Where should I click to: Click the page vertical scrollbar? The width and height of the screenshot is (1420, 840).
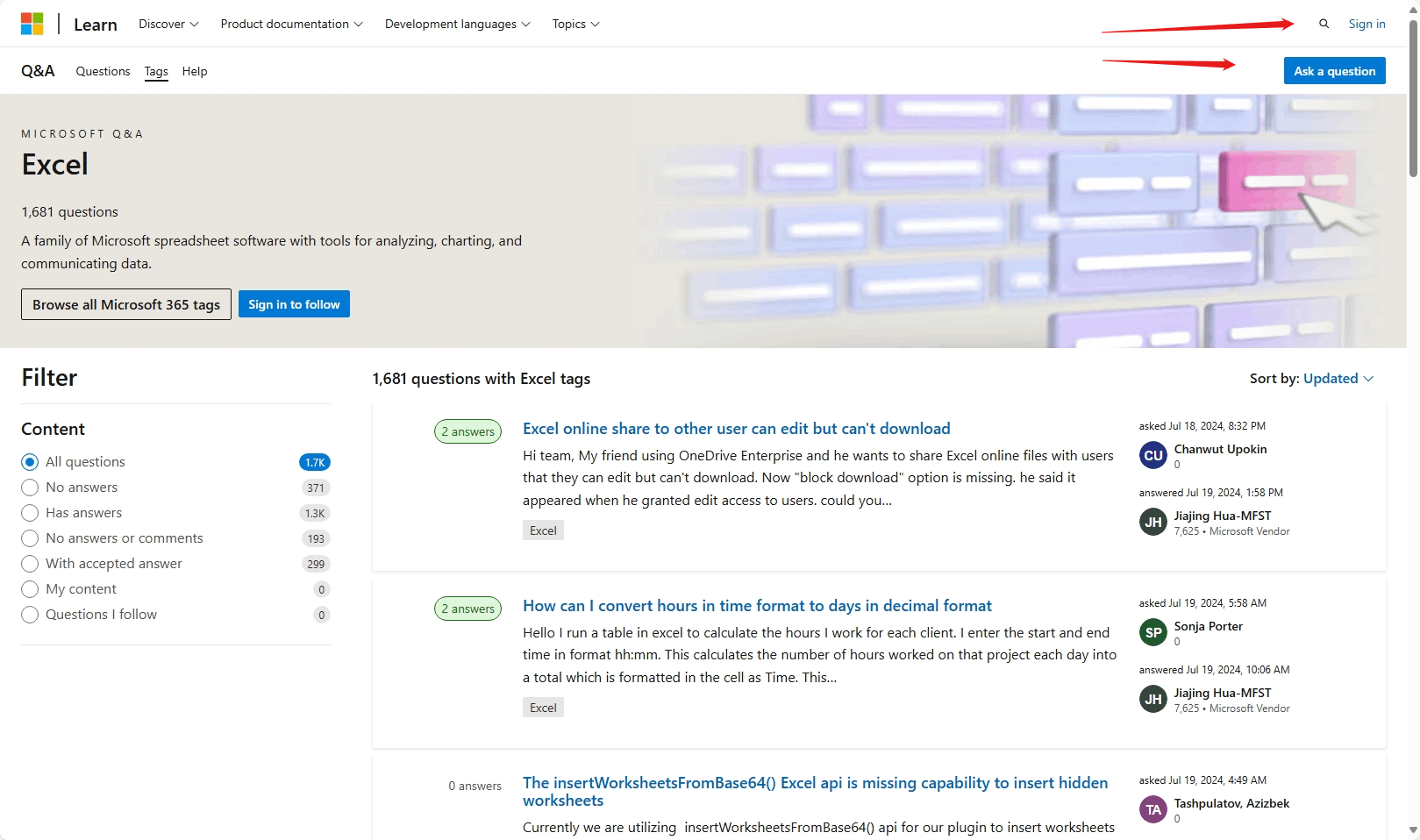[x=1413, y=98]
